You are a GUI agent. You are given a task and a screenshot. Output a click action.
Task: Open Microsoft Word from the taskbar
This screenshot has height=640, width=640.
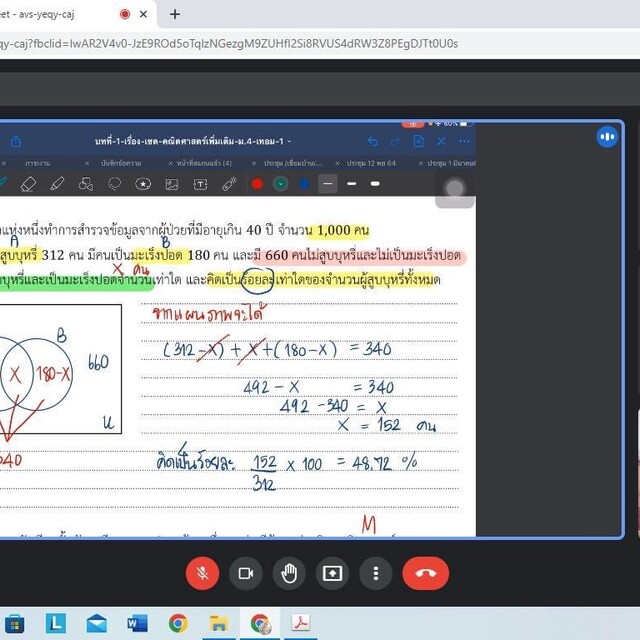pos(137,624)
